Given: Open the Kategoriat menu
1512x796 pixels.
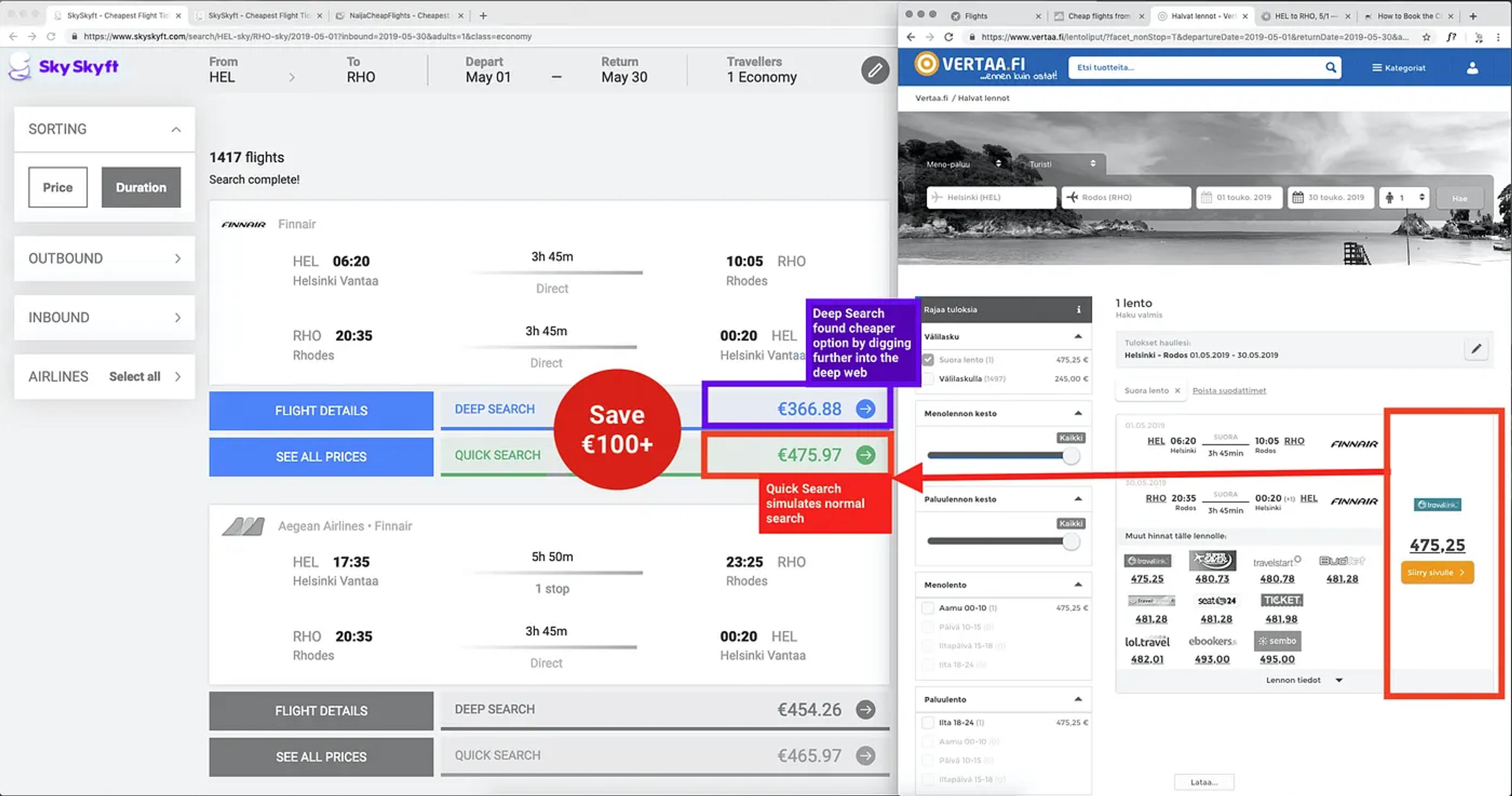Looking at the screenshot, I should coord(1399,68).
